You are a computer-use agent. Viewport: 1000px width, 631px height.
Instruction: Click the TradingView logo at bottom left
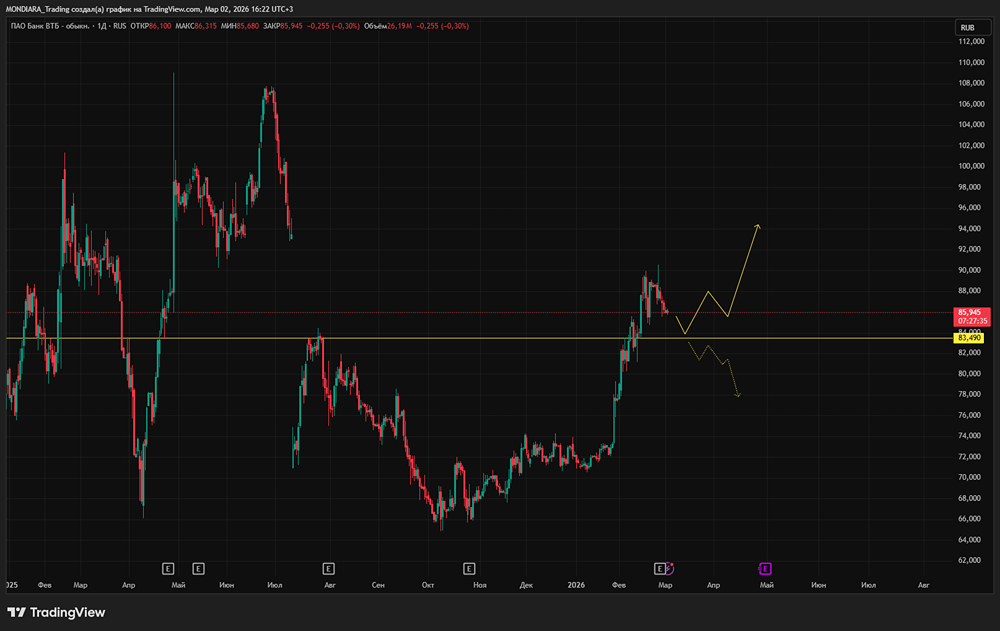(56, 612)
